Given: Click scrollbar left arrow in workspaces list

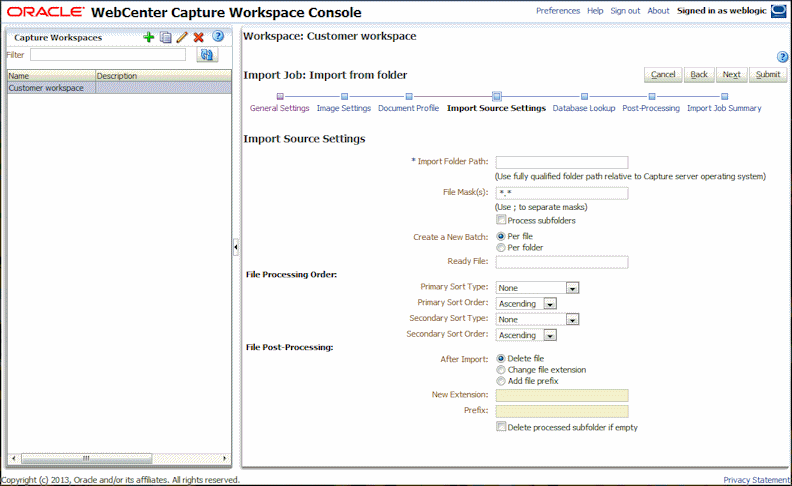Looking at the screenshot, I should 14,458.
